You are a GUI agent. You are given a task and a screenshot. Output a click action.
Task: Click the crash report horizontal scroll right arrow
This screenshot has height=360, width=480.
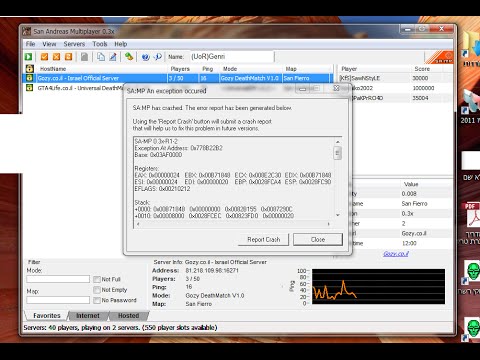coord(329,224)
